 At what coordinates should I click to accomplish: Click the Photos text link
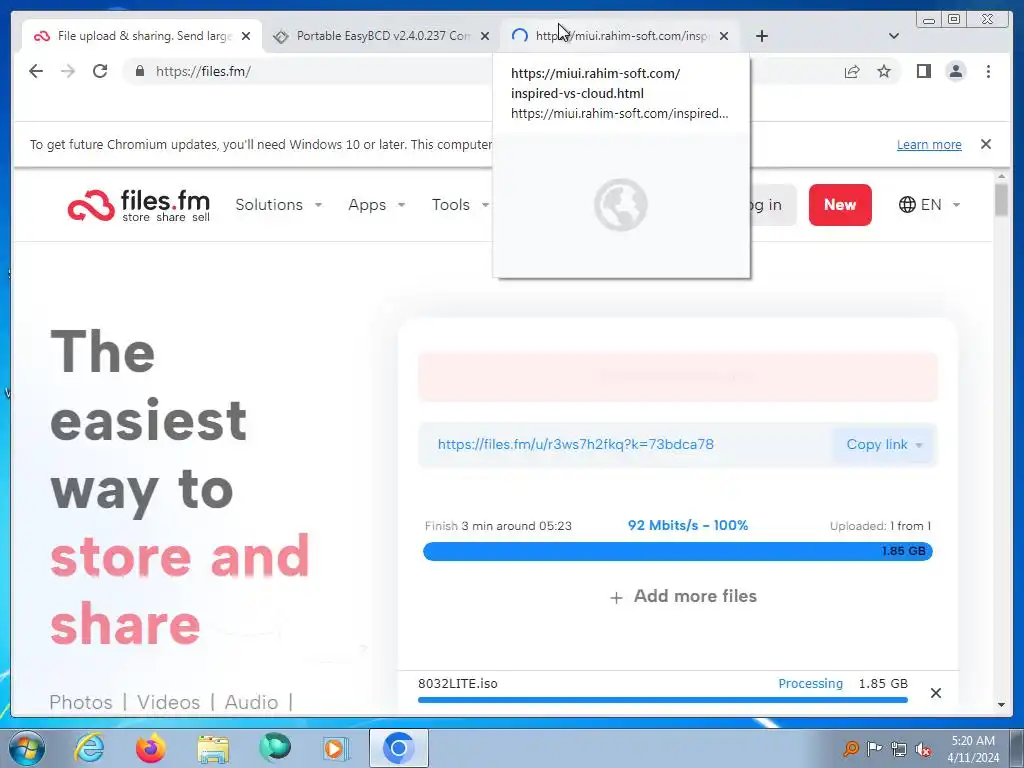[x=81, y=702]
